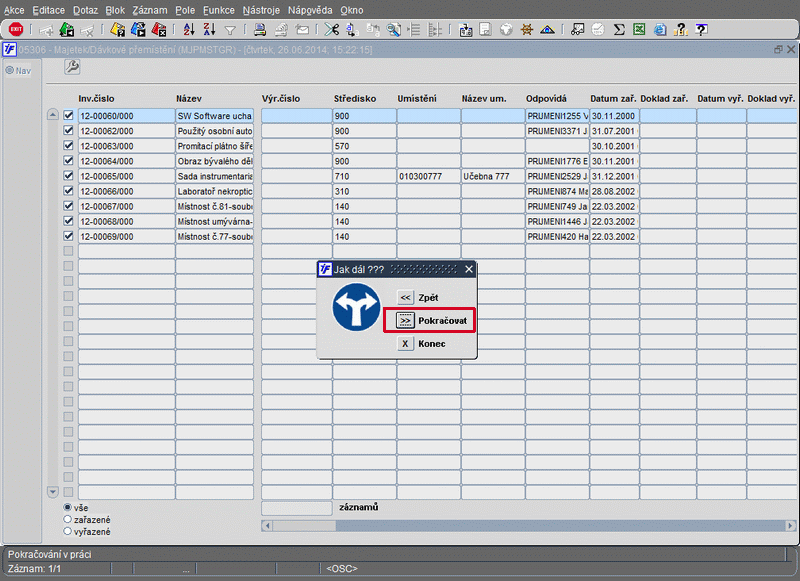This screenshot has width=800, height=581.
Task: Uncheck the checkbox for row 12-00065/000
Action: (68, 176)
